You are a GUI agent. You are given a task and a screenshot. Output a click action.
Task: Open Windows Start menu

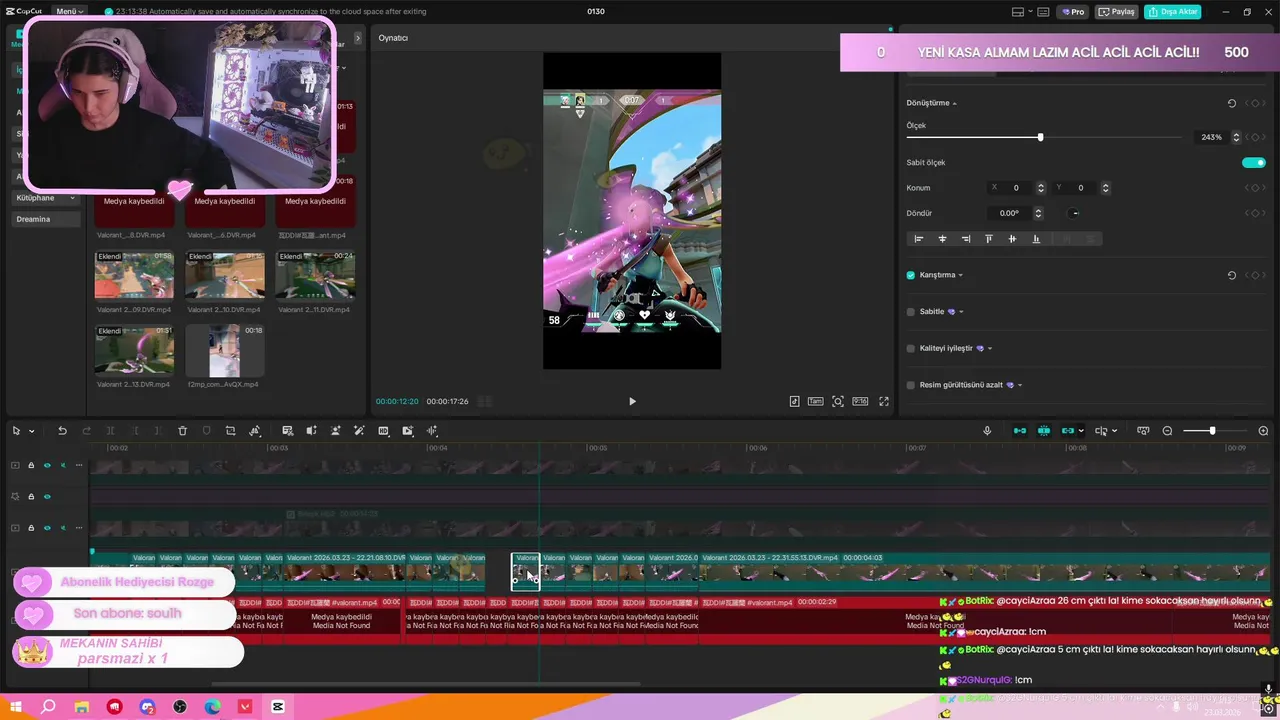point(16,707)
